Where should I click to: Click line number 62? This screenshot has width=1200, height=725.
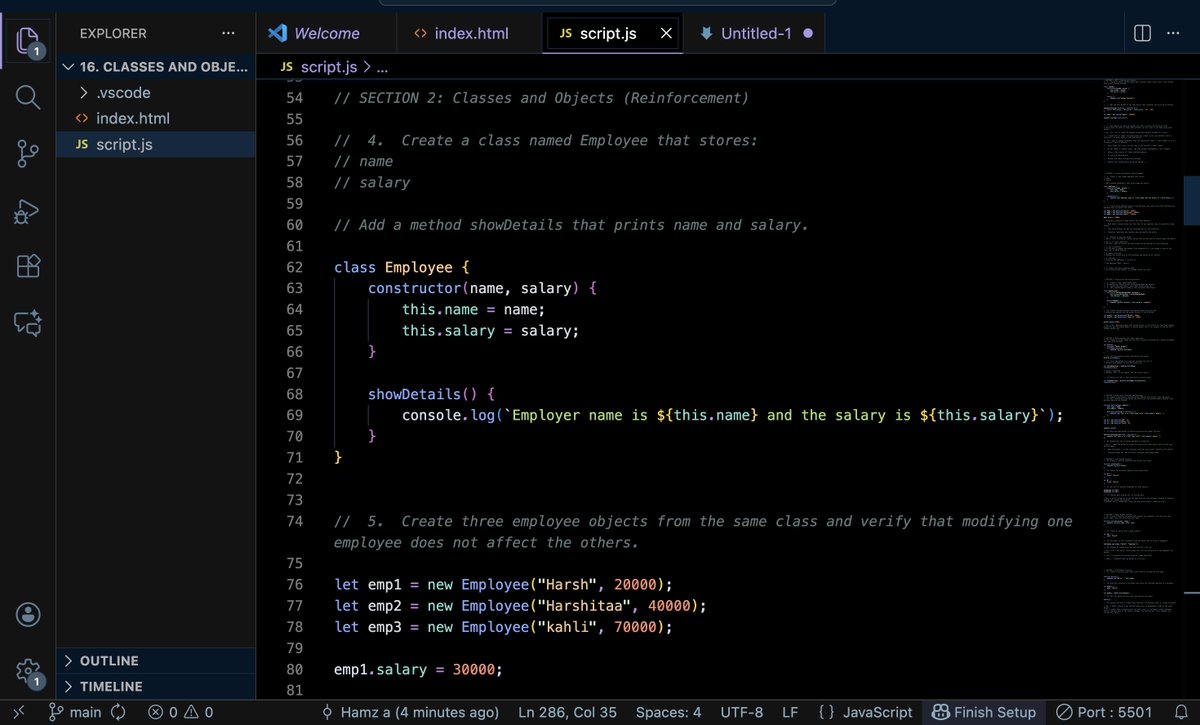[x=294, y=268]
